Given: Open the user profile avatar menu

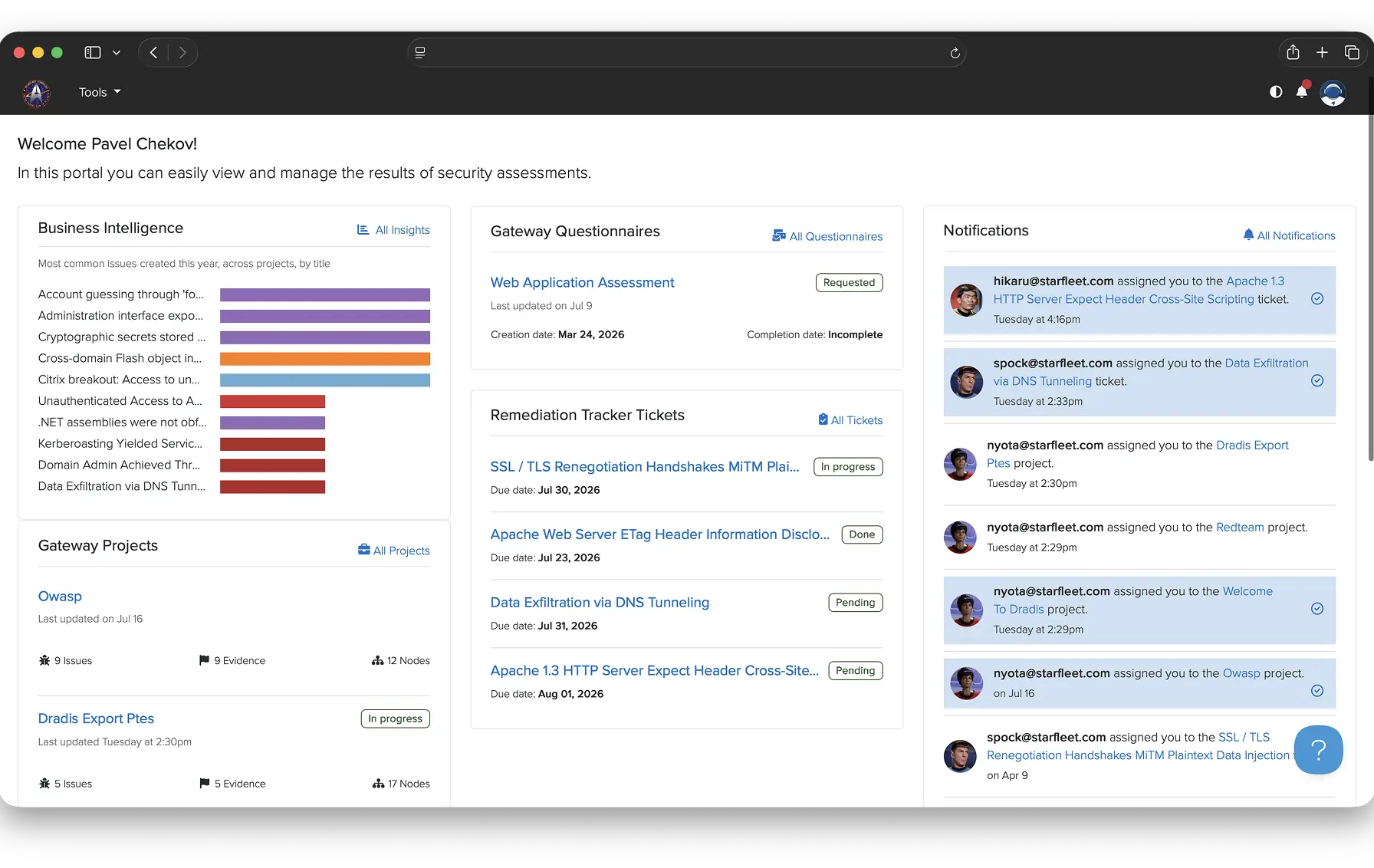Looking at the screenshot, I should tap(1333, 93).
